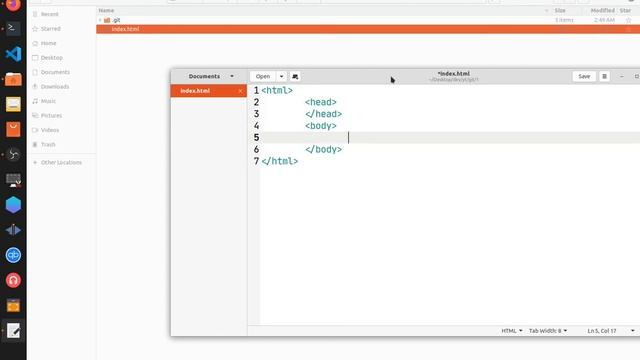Click the <head> line in editor
The image size is (640, 360).
(x=321, y=102)
